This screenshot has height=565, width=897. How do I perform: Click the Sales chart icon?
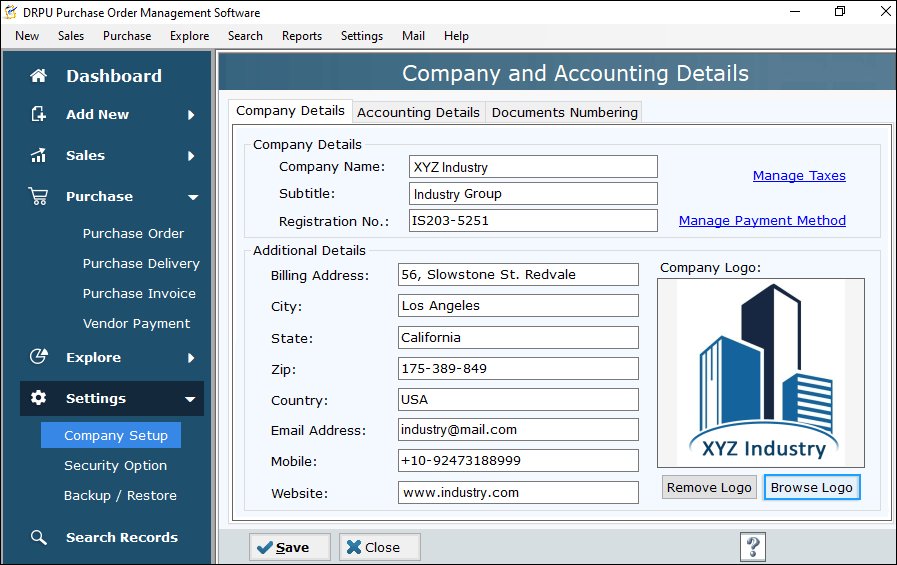click(x=38, y=155)
